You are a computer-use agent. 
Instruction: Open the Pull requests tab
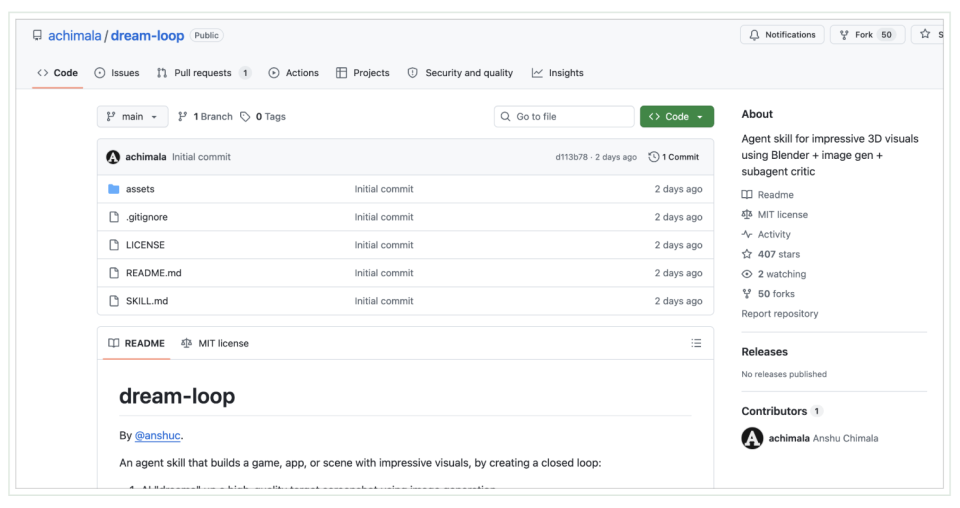pos(204,73)
